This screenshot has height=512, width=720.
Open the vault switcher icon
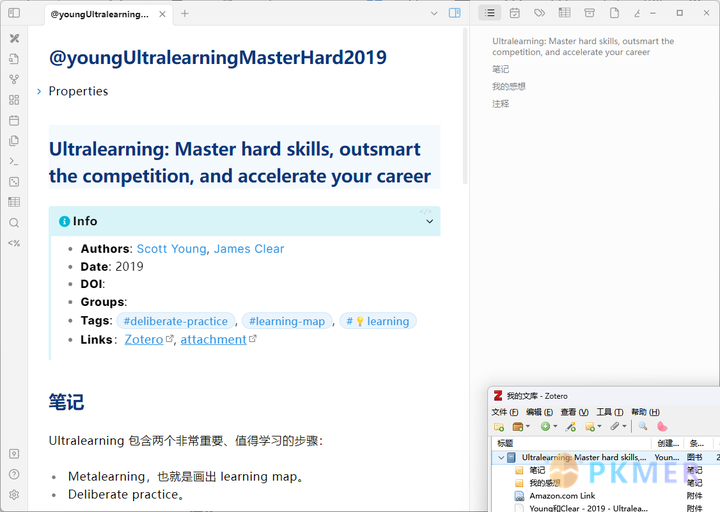pyautogui.click(x=14, y=454)
